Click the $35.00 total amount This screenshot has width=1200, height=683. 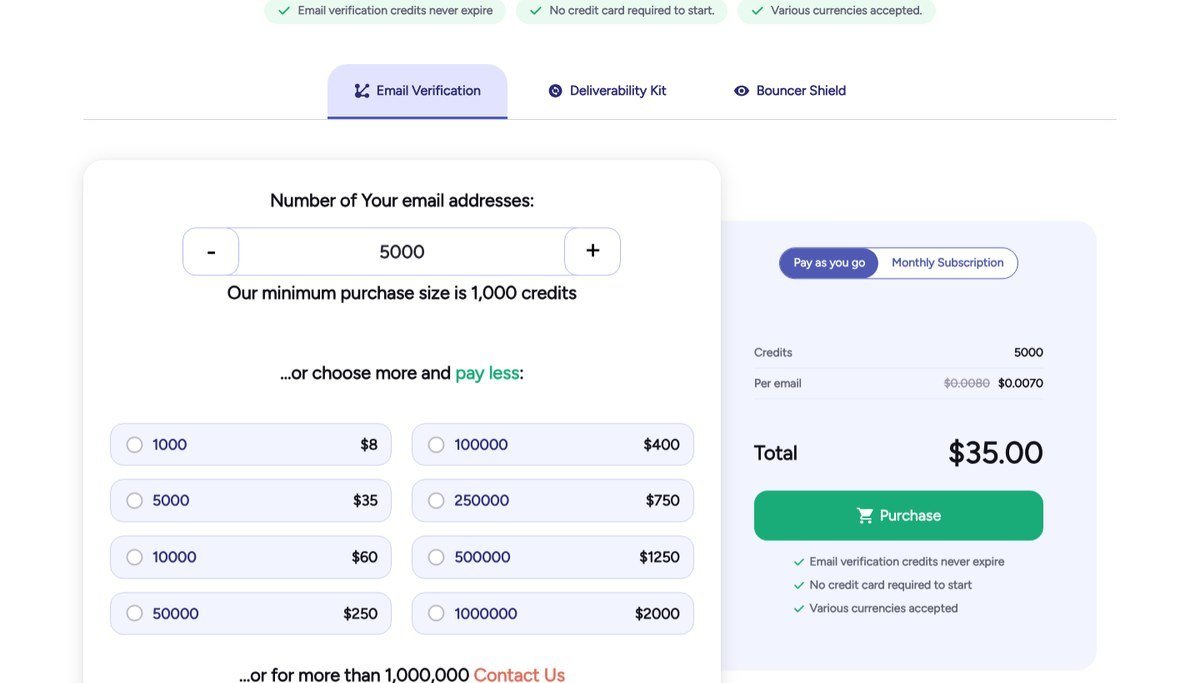point(995,453)
